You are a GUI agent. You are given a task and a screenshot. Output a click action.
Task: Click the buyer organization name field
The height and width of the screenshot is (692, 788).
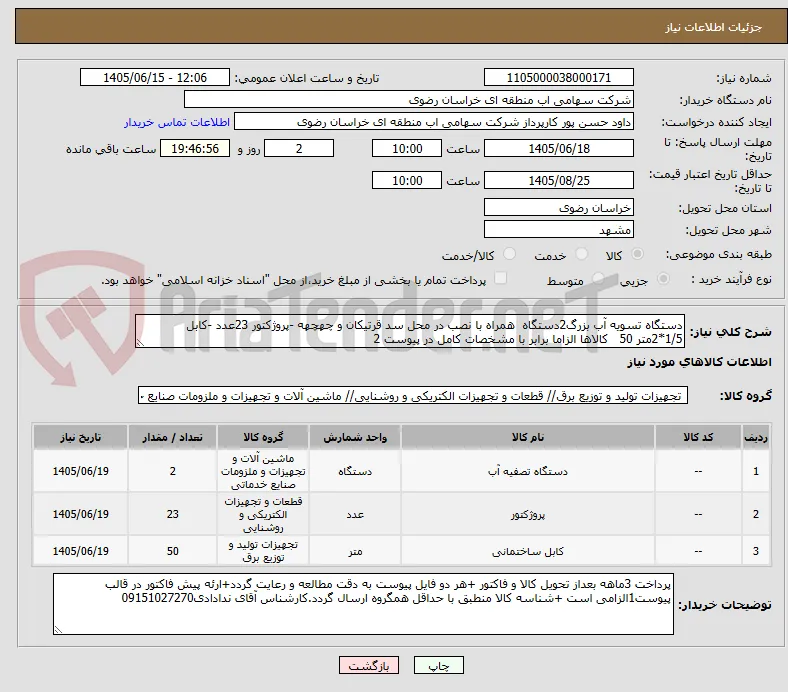pos(409,100)
